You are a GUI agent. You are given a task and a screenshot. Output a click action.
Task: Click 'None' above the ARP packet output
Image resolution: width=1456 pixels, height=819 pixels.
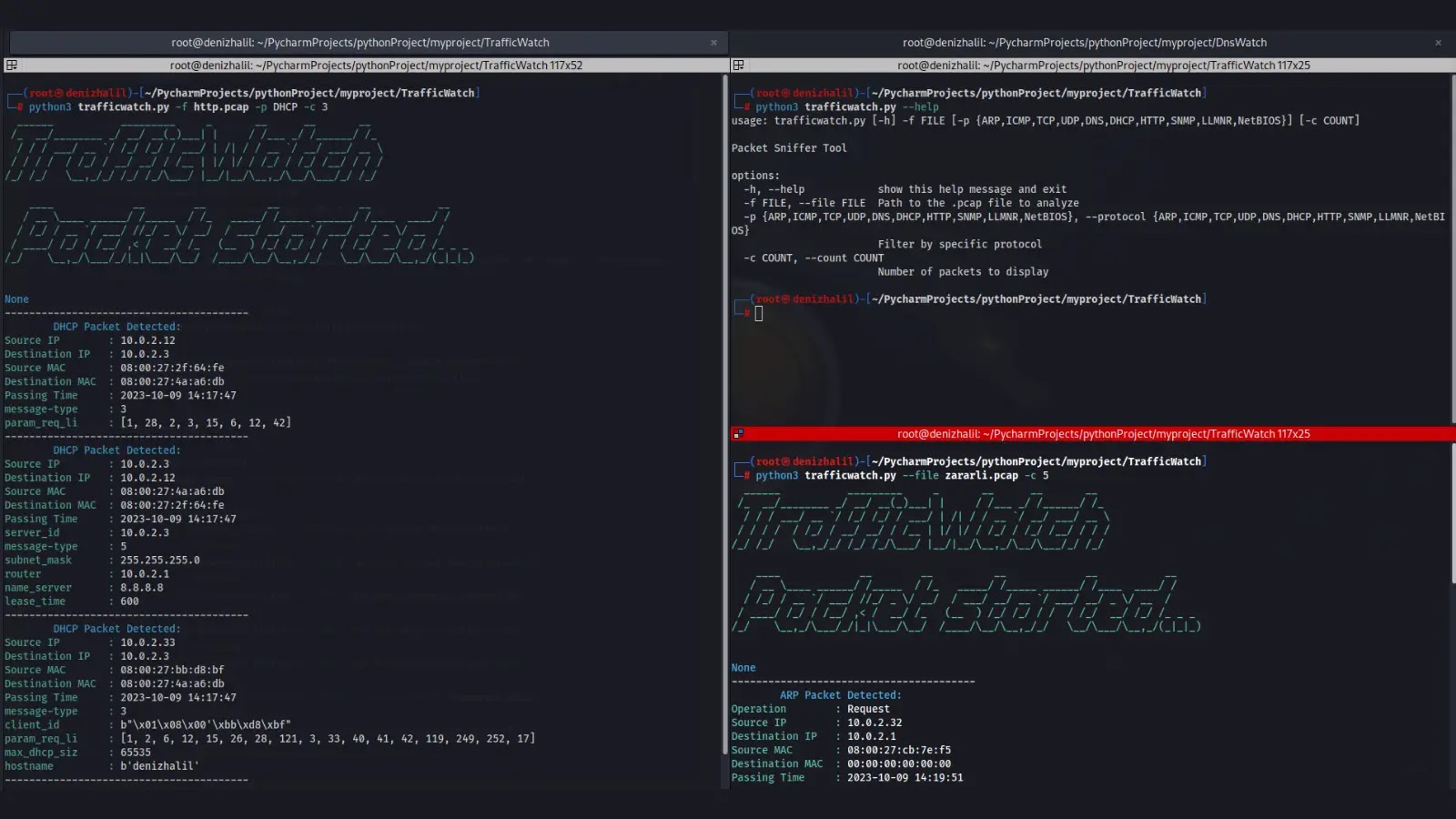tap(743, 667)
